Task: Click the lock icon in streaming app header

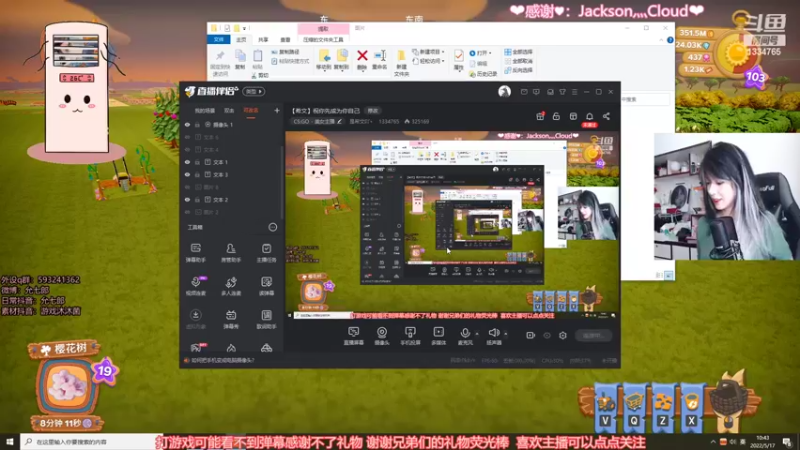Action: (556, 116)
